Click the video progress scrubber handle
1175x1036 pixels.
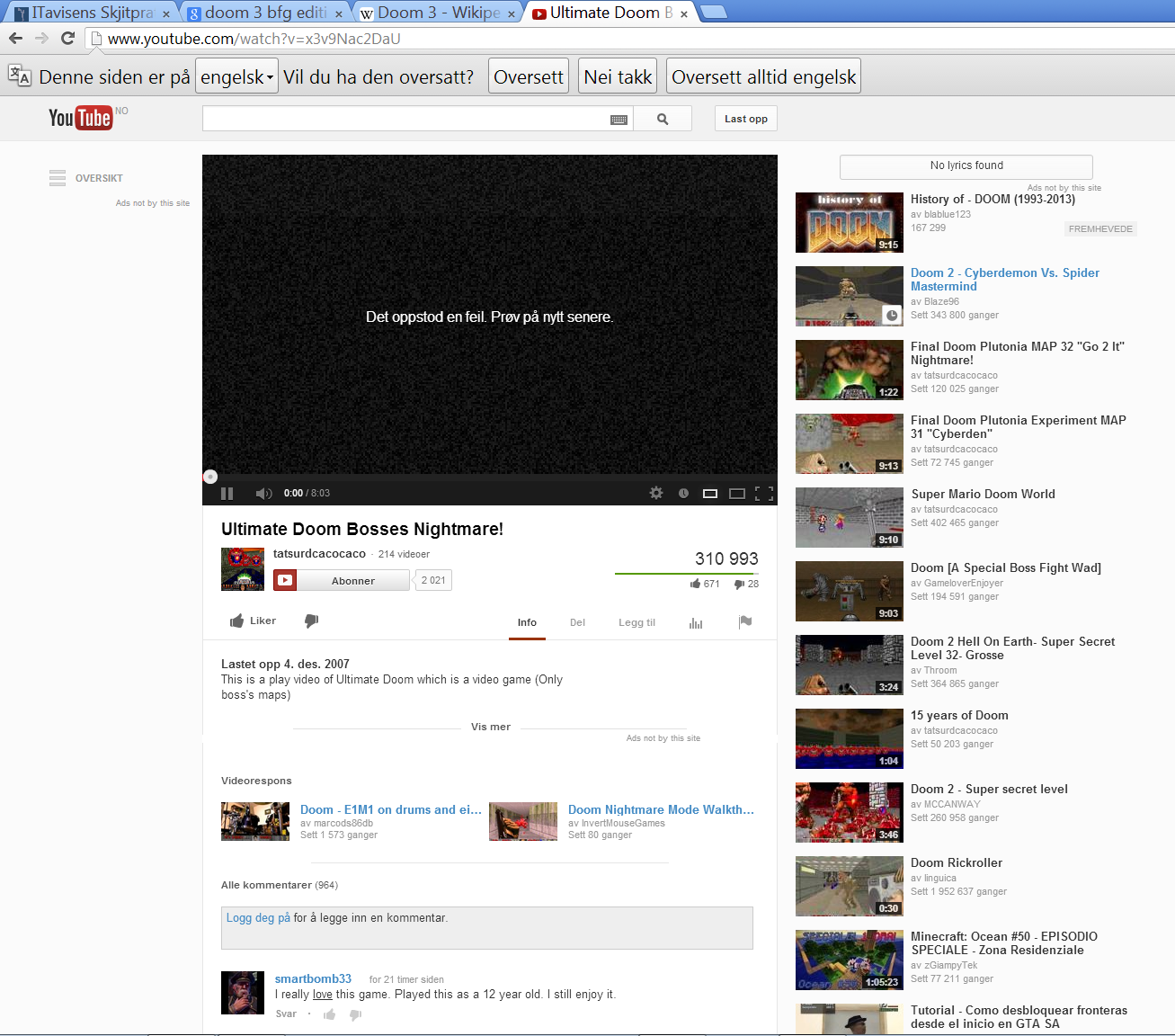210,477
